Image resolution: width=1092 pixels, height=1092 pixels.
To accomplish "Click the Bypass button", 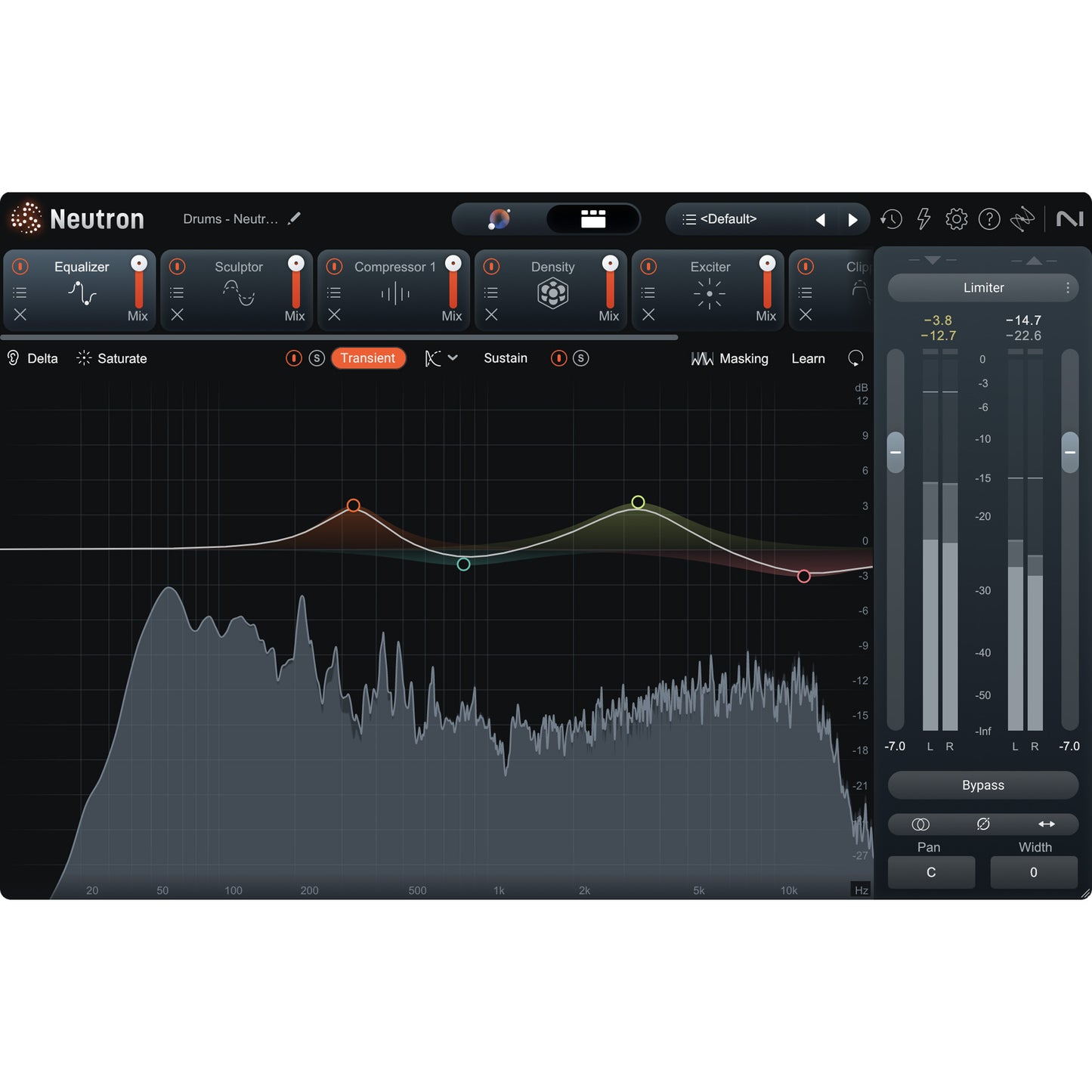I will [982, 785].
